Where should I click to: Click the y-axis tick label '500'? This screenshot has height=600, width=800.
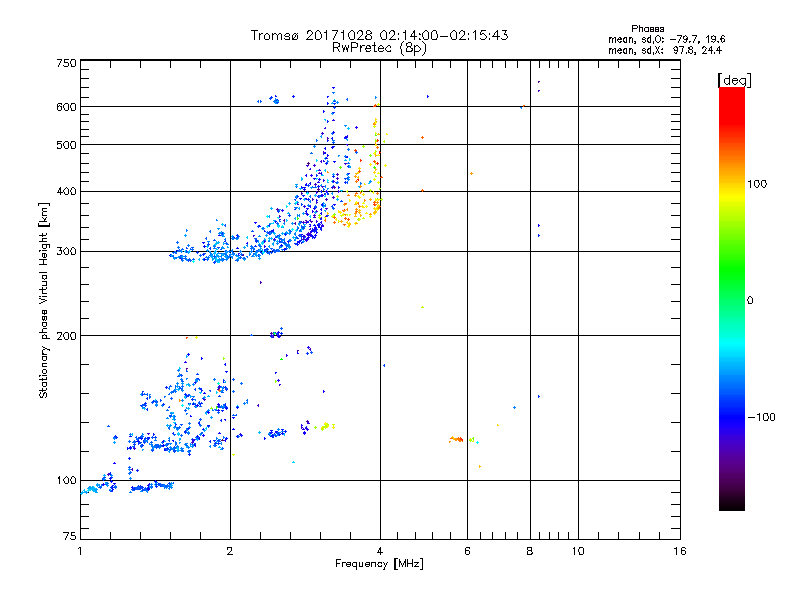[66, 145]
